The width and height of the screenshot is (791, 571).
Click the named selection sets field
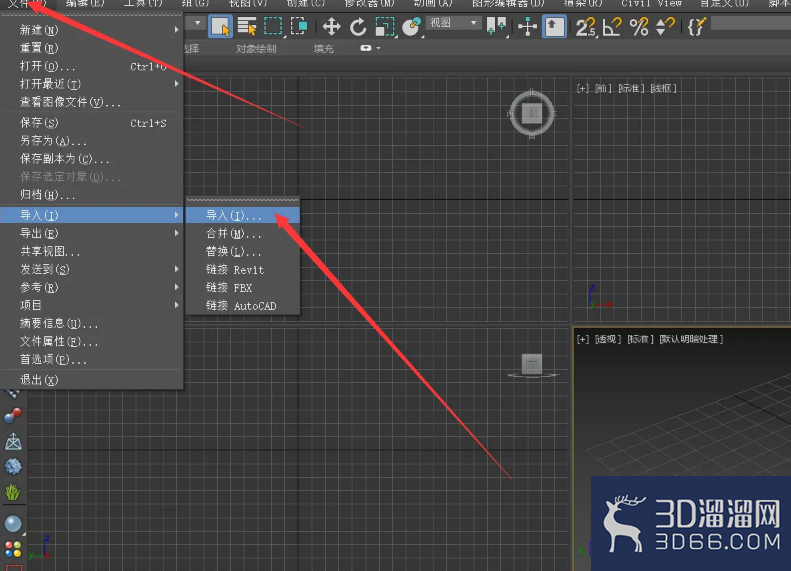(x=751, y=23)
